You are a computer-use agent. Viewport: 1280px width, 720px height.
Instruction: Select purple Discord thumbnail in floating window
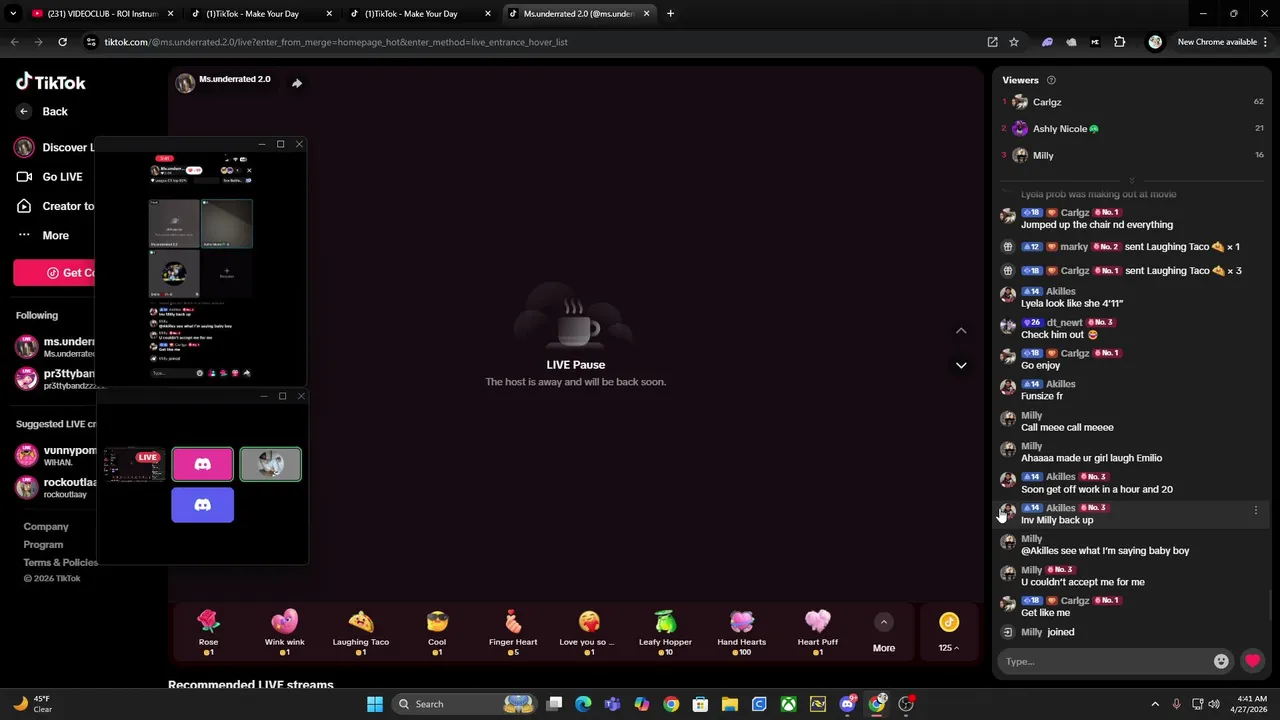[203, 505]
